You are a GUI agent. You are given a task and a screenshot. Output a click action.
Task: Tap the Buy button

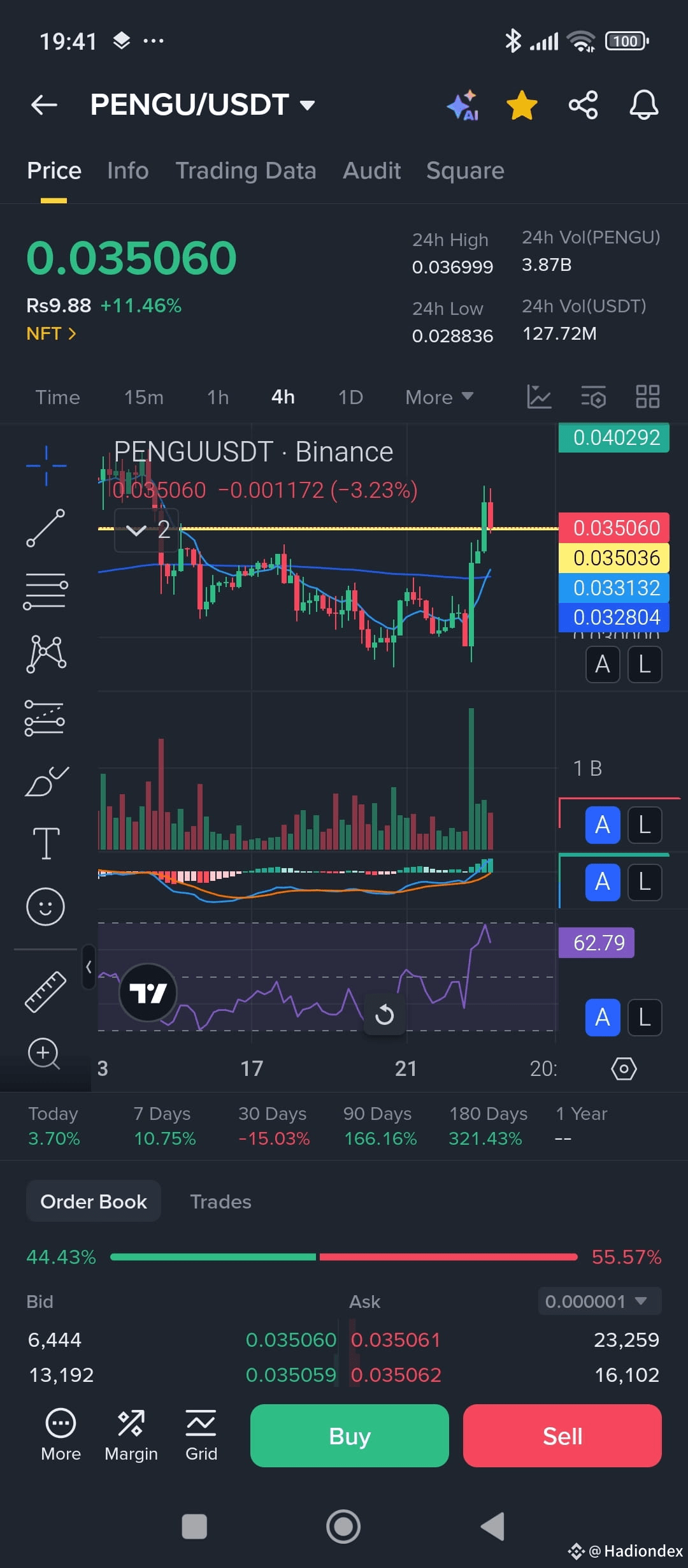[x=350, y=1436]
